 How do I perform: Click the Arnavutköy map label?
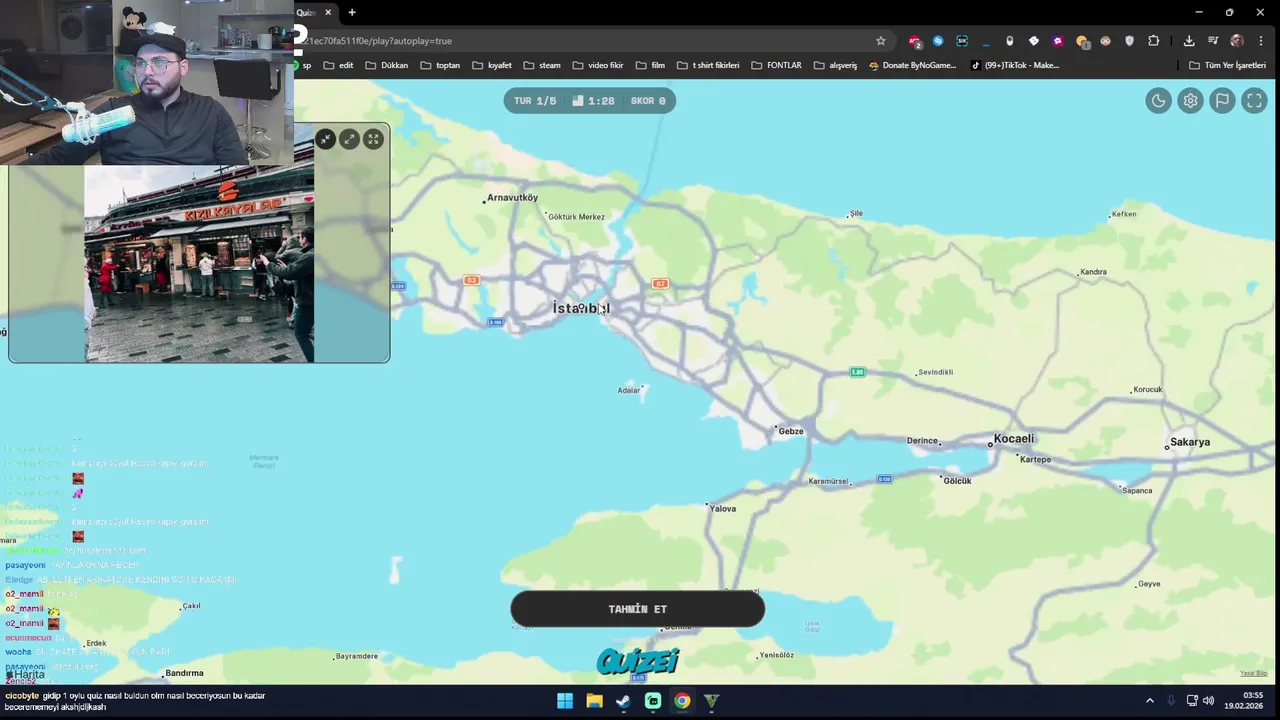(x=512, y=198)
